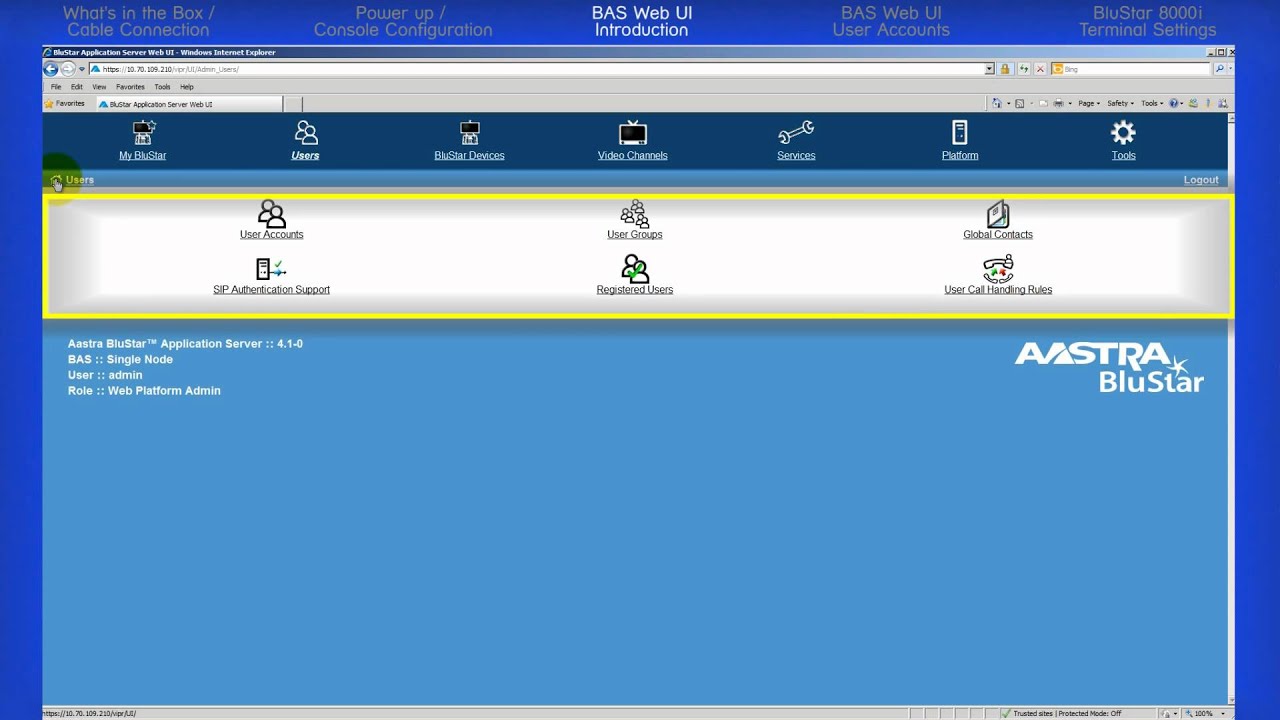This screenshot has height=720, width=1280.
Task: Stop loading with the red X icon
Action: coord(1040,69)
